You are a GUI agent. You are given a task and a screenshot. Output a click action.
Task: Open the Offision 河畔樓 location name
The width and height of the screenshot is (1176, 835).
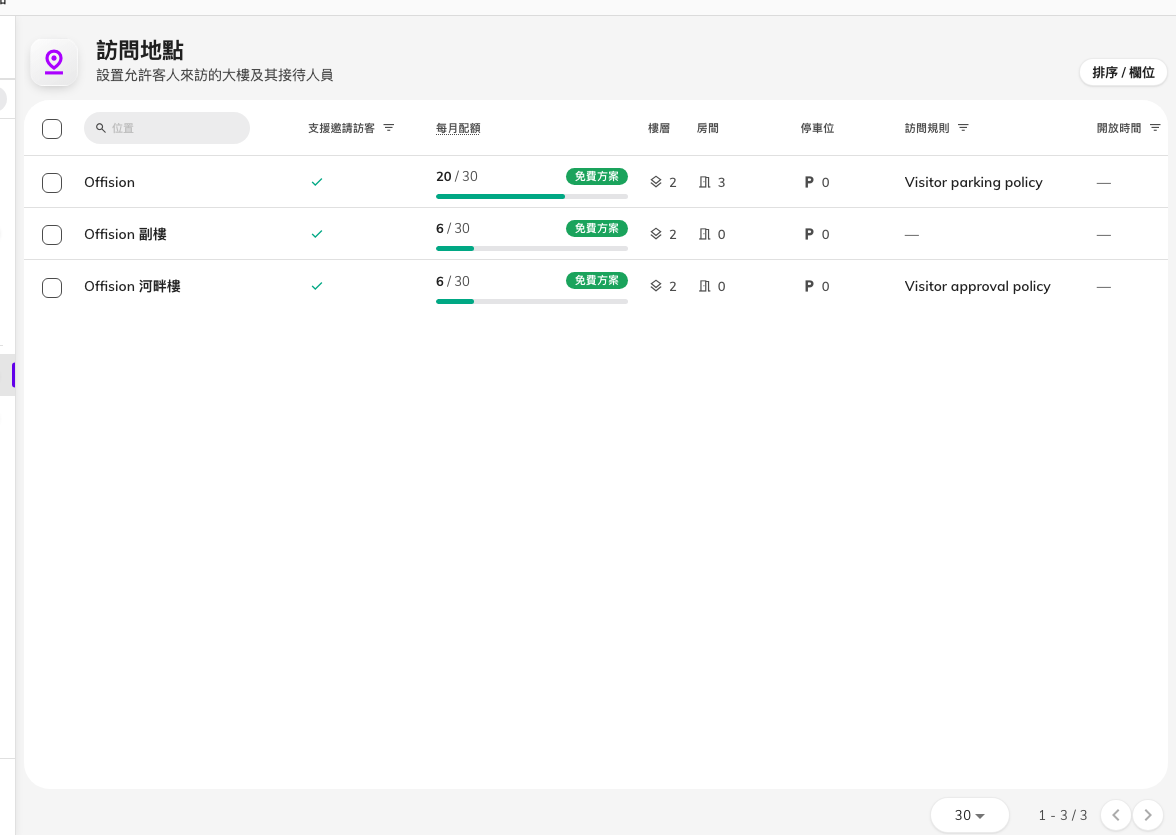(132, 286)
